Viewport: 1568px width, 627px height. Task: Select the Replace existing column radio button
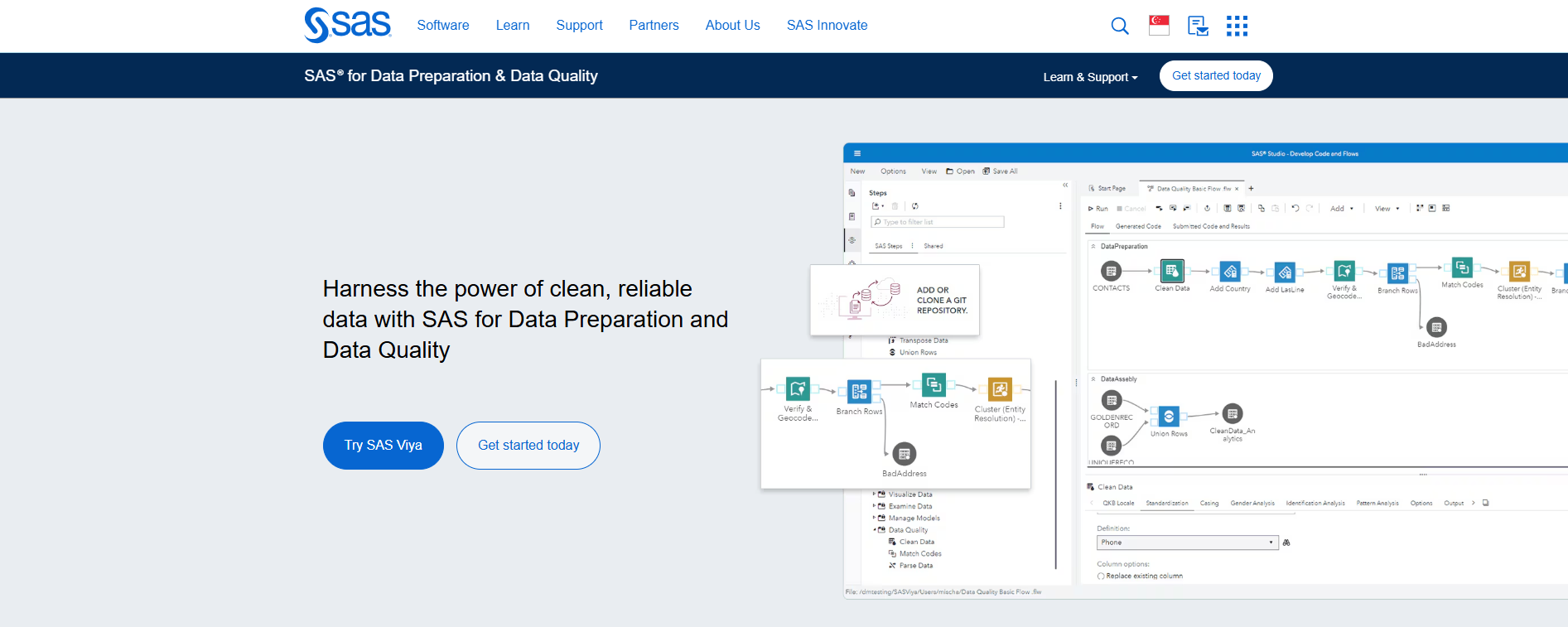(1101, 576)
